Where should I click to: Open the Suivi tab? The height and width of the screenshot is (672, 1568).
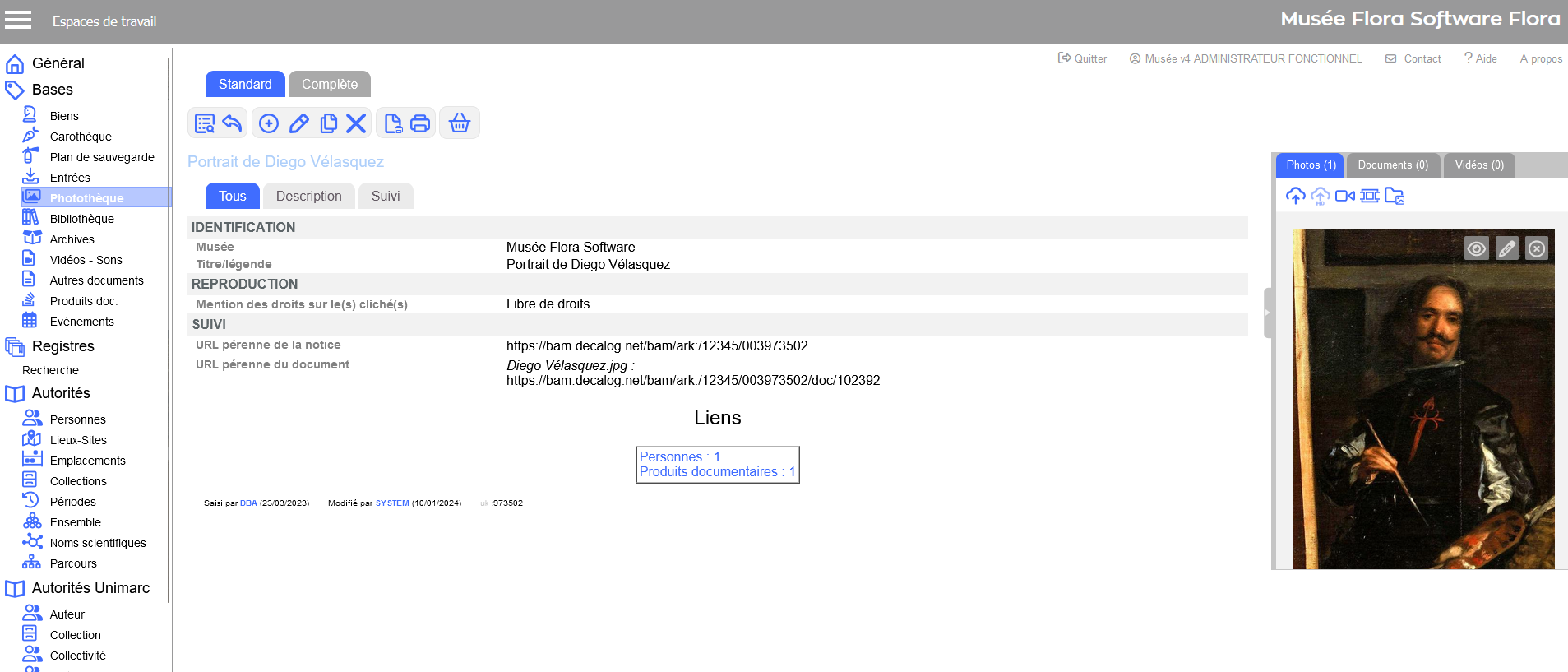pos(385,196)
